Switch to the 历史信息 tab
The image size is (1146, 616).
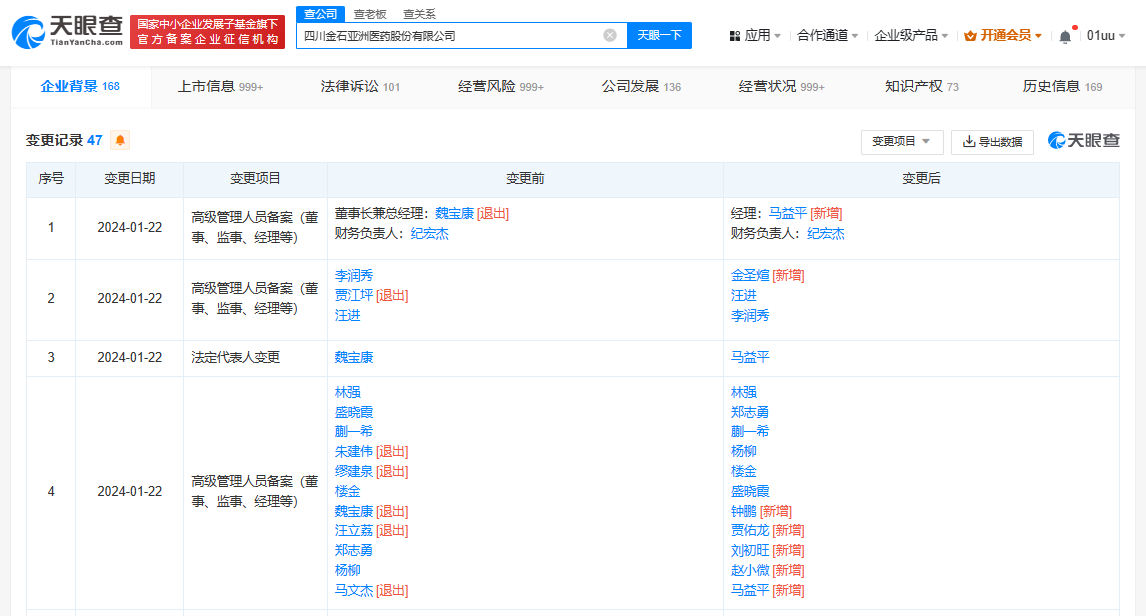[x=1062, y=87]
